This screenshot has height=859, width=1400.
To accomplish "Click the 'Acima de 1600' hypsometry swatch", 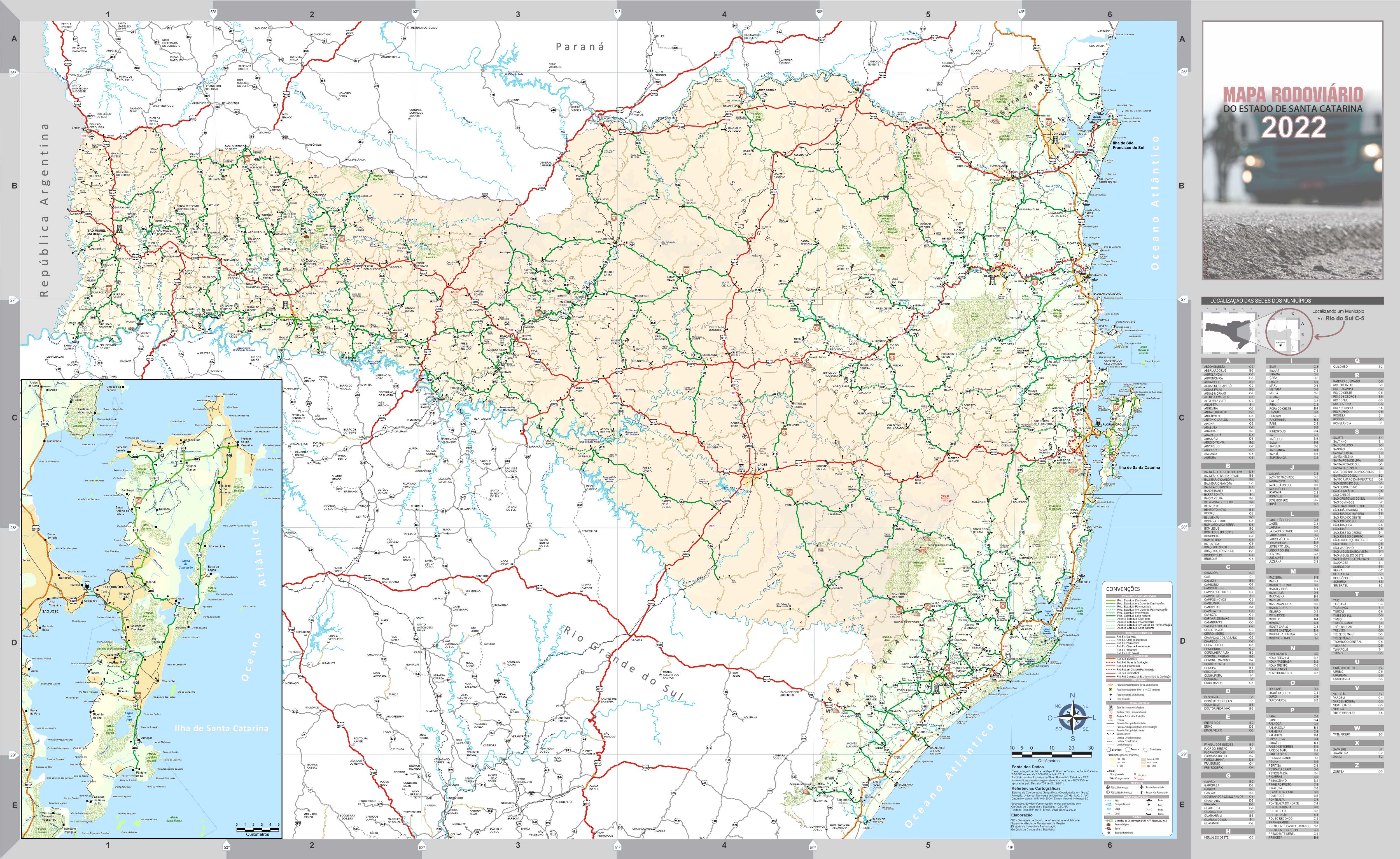I will 1144,760.
